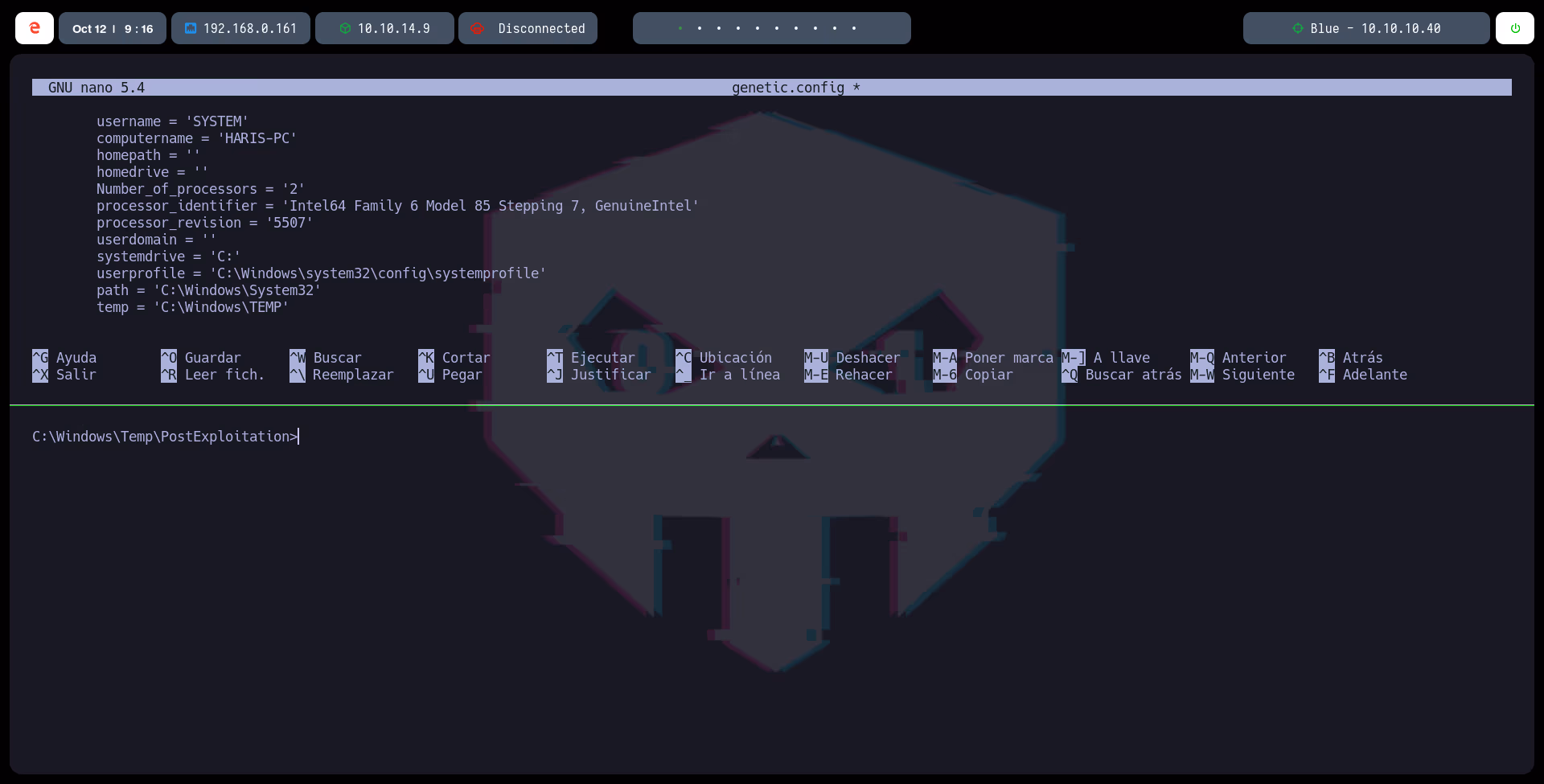Click the M-U Deshacer undo shortcut
The height and width of the screenshot is (784, 1544).
[852, 358]
